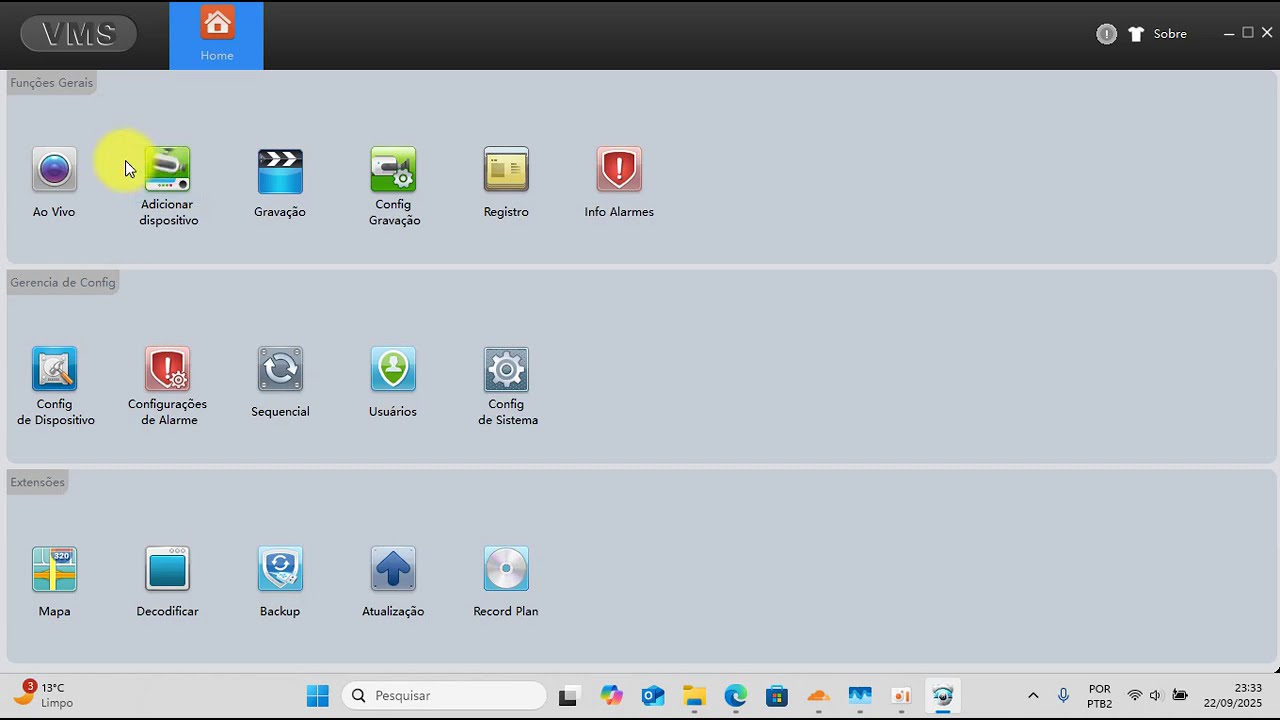Open Copilot from the taskbar
Image resolution: width=1280 pixels, height=720 pixels.
[611, 696]
